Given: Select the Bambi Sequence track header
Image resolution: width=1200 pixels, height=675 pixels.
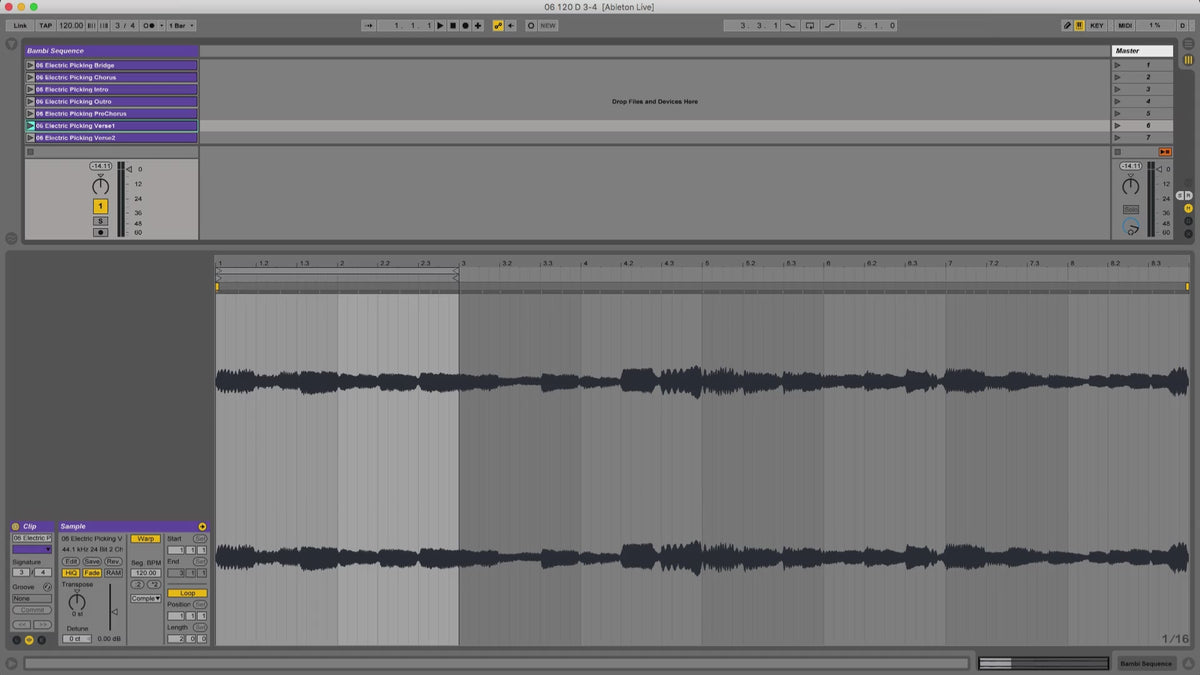Looking at the screenshot, I should click(x=110, y=50).
